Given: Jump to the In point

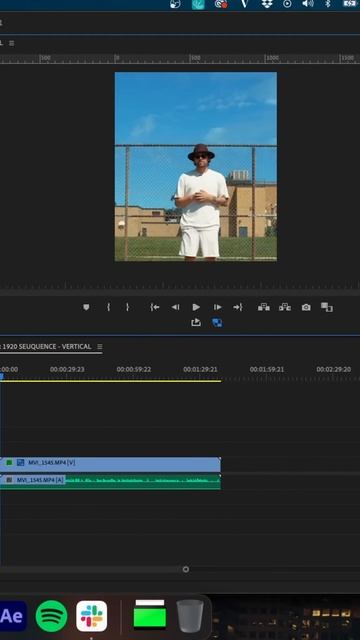Looking at the screenshot, I should click(155, 307).
